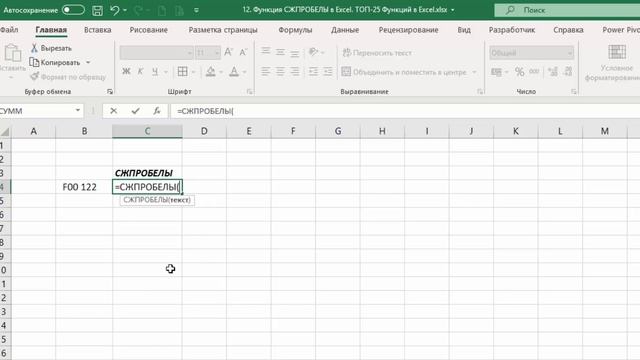Switch to the Рисование tab
The image size is (640, 360).
149,30
